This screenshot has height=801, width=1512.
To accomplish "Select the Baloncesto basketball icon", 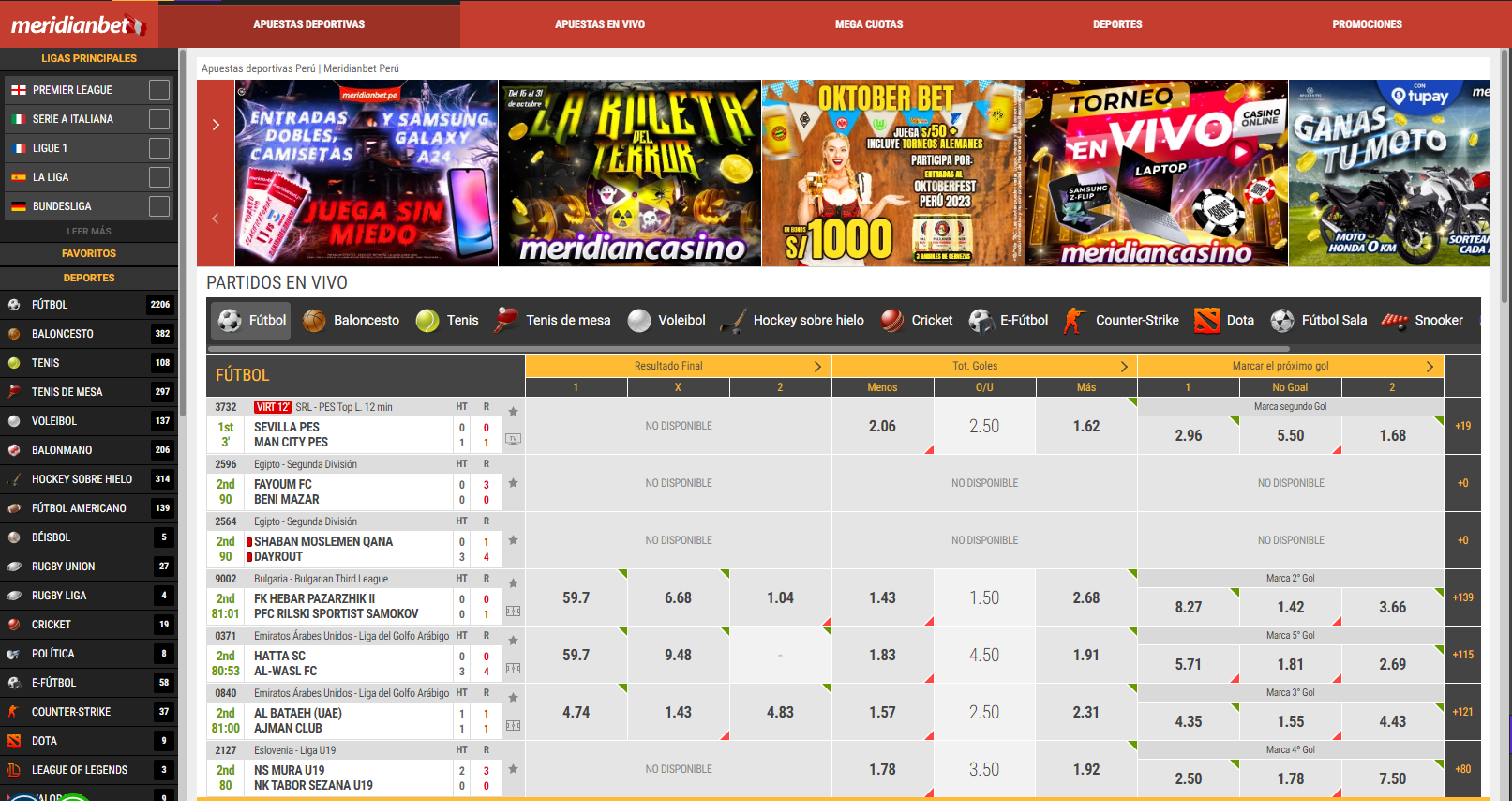I will click(x=315, y=321).
